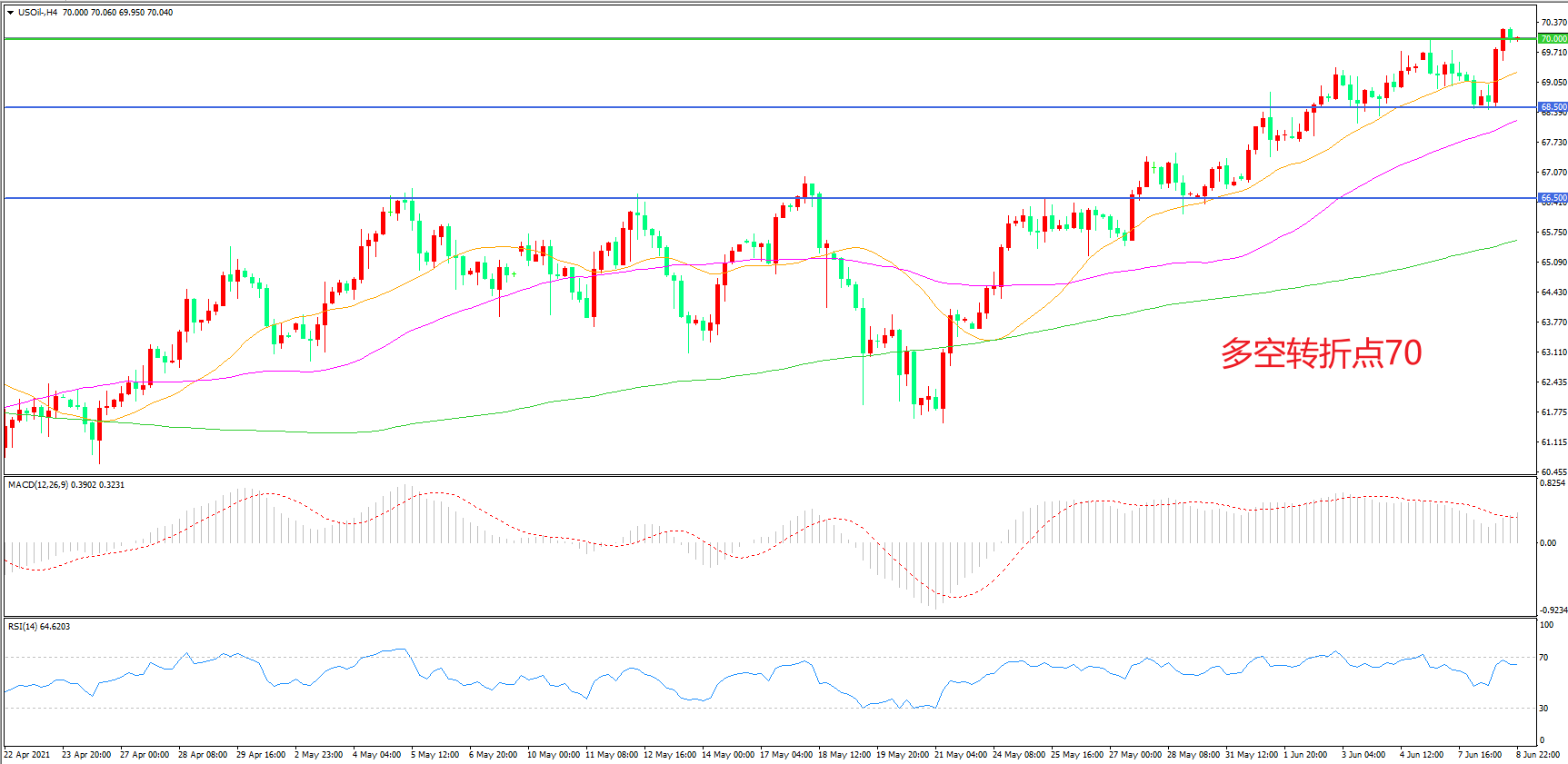1568x764 pixels.
Task: Click the RSI 70 level label
Action: 1545,658
